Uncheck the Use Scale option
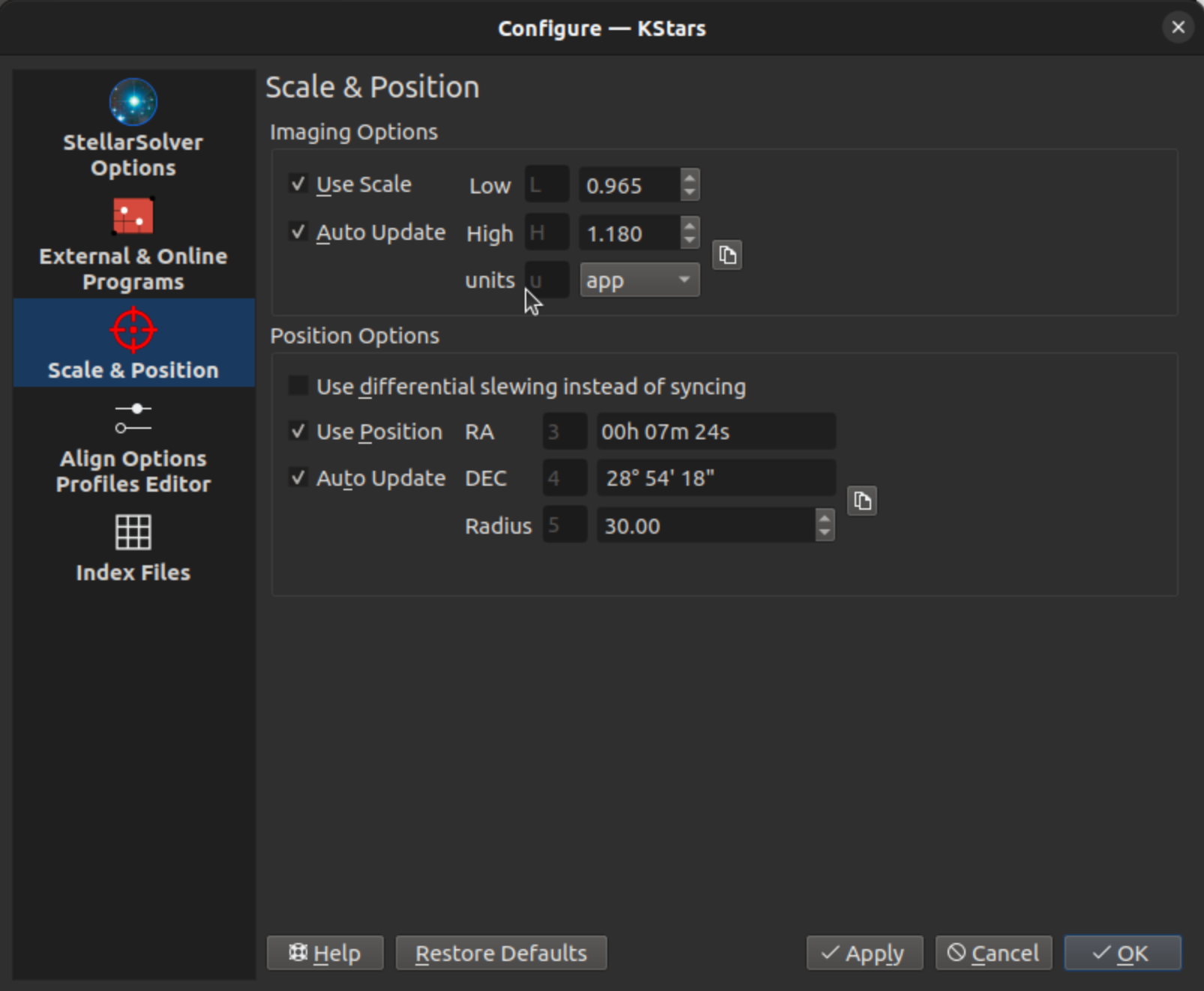The width and height of the screenshot is (1204, 991). [298, 184]
